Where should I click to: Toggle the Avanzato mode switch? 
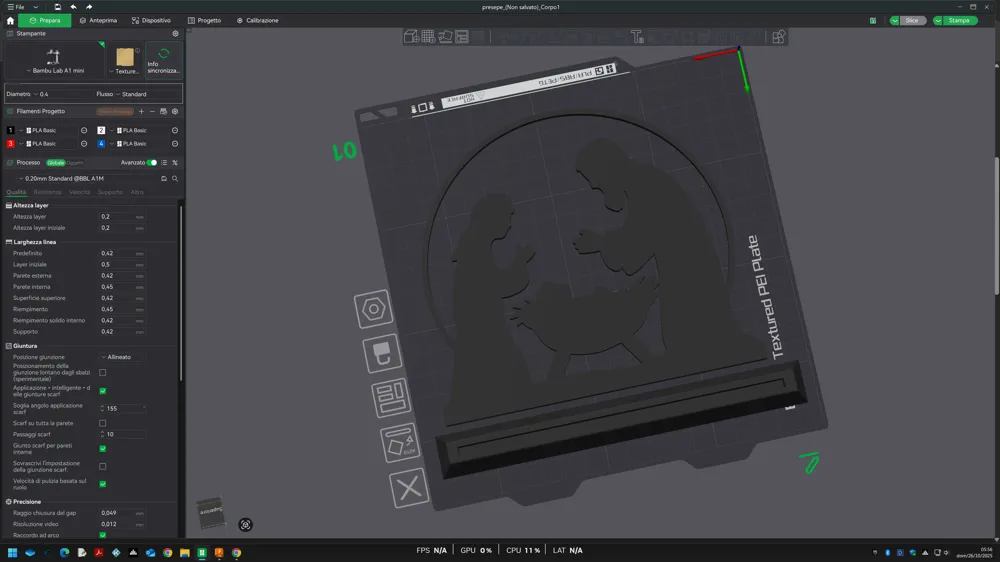pos(152,163)
